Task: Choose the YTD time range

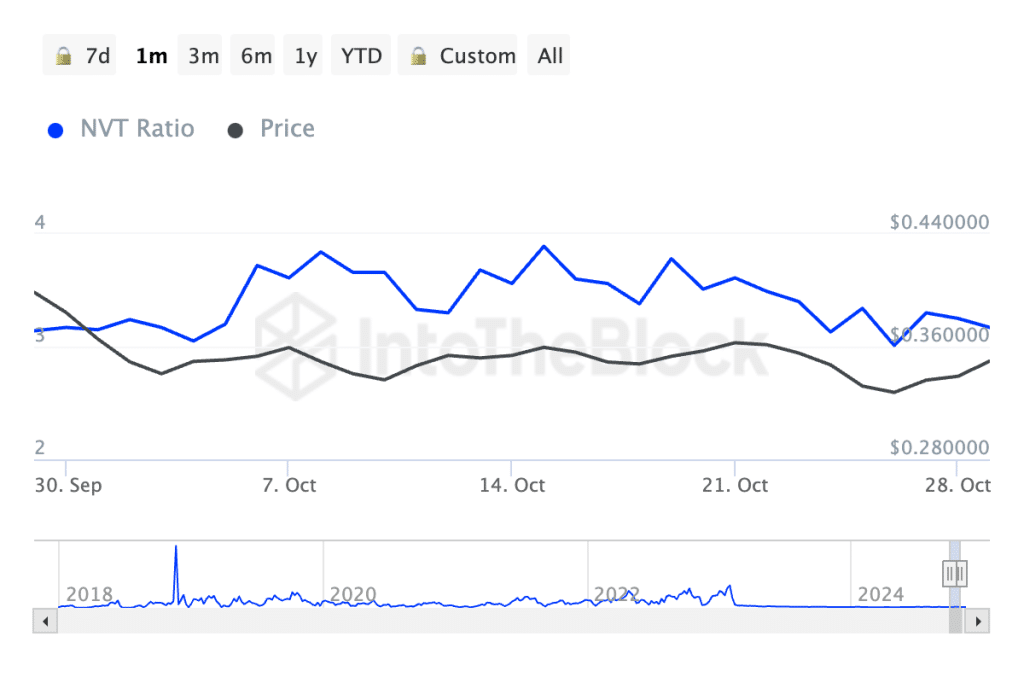Action: pyautogui.click(x=361, y=56)
